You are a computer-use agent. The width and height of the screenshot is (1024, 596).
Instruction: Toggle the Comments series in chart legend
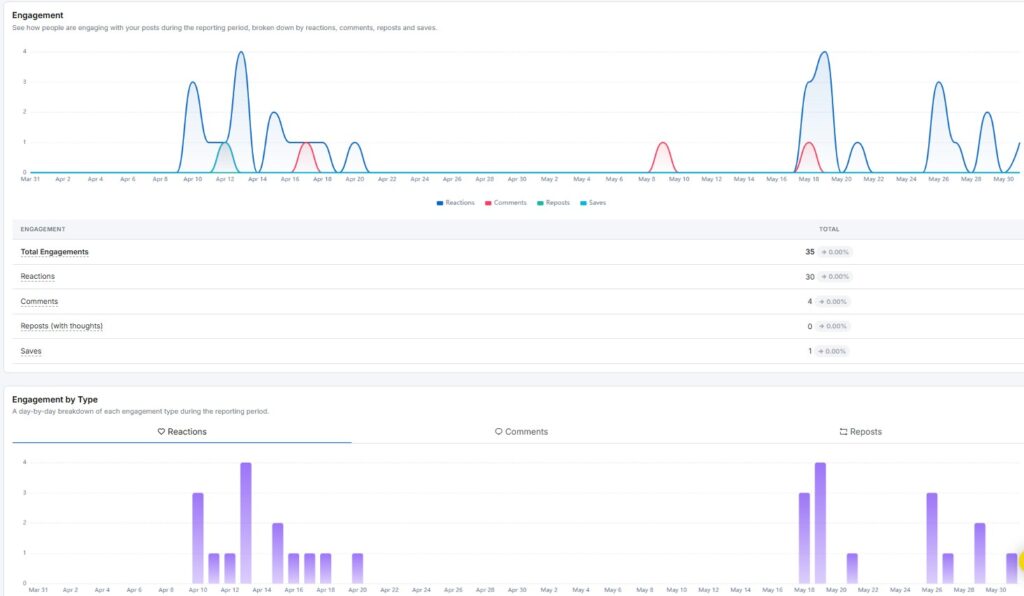(x=505, y=203)
